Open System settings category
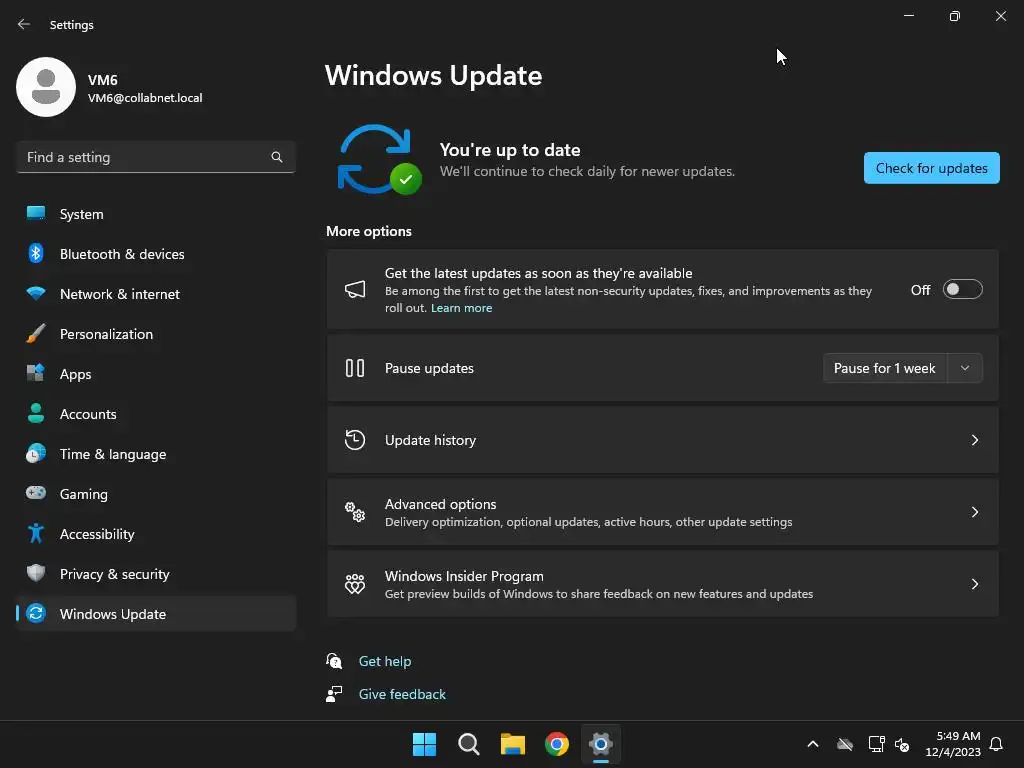 point(156,214)
